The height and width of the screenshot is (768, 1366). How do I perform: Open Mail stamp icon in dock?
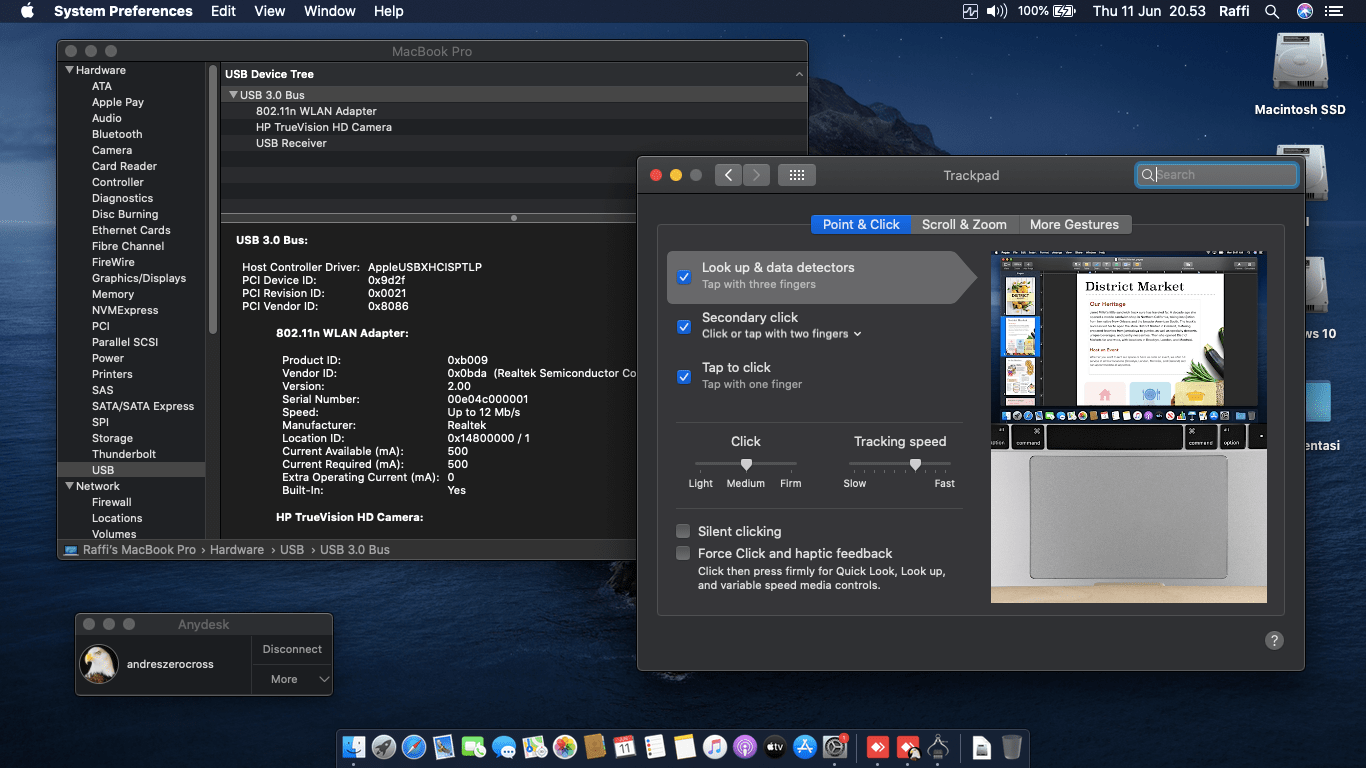tap(444, 747)
